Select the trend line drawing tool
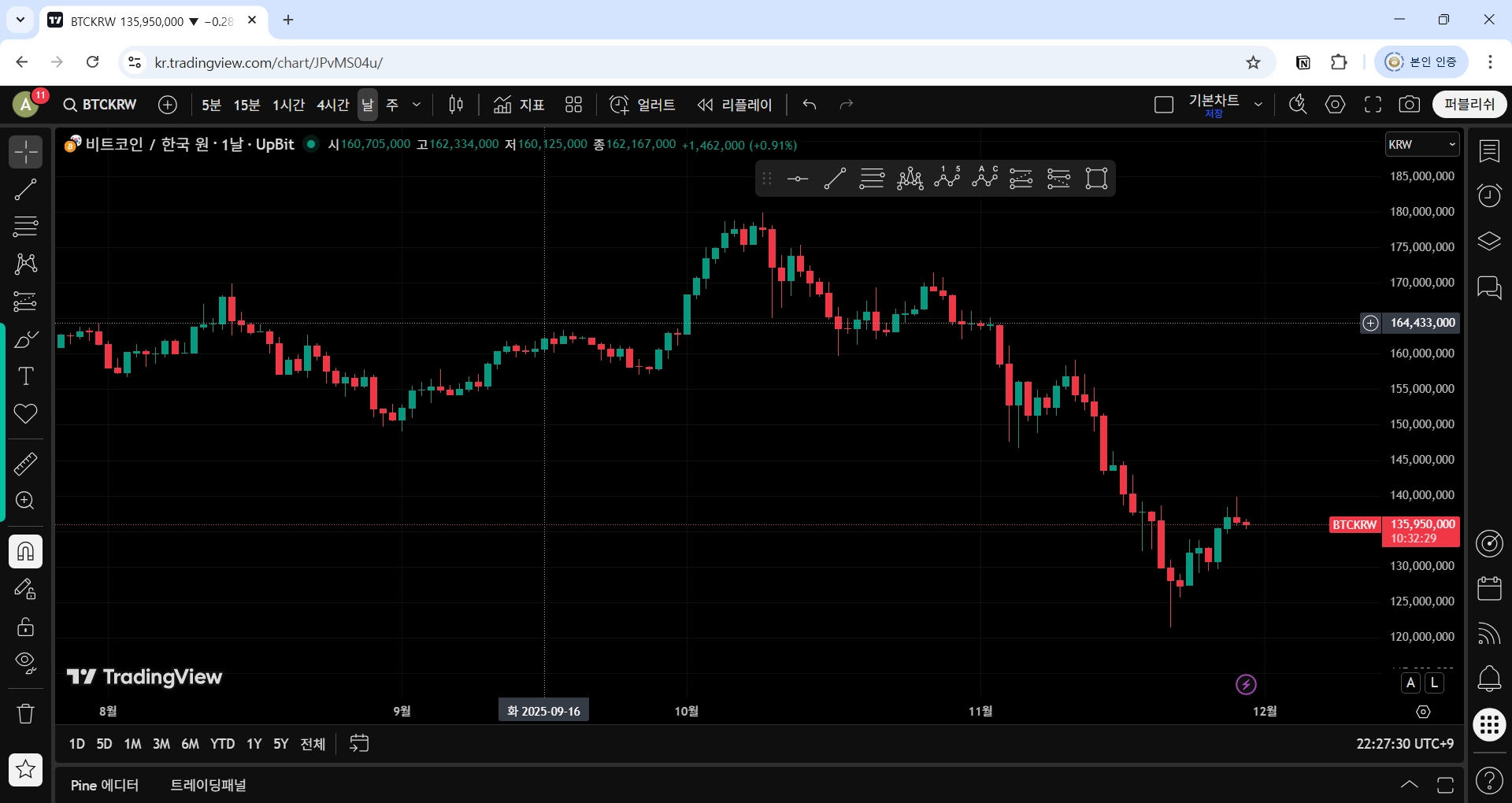Screen dimensions: 1512x803 (x=26, y=189)
